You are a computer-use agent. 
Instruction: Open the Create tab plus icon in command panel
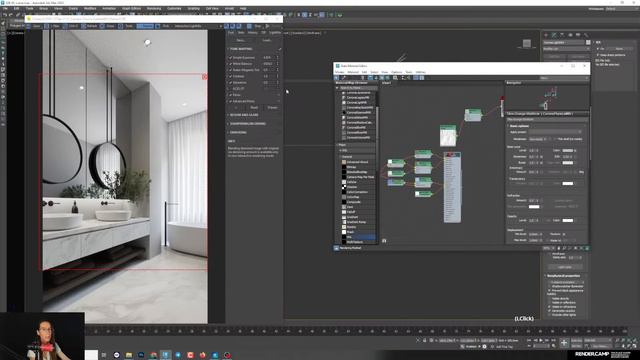(546, 35)
